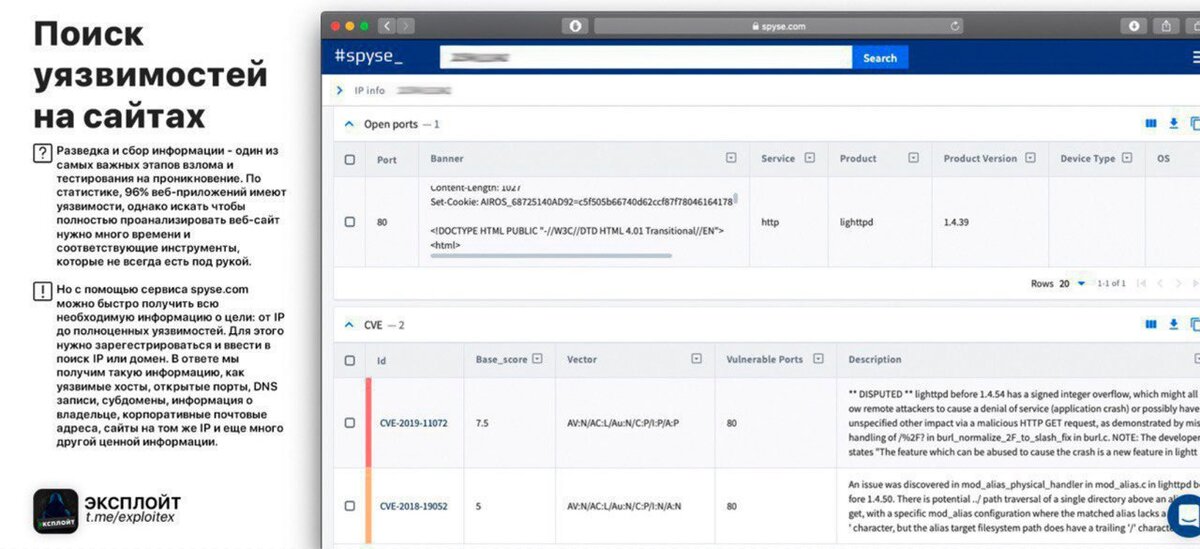Open columns settings for Open ports table
The image size is (1200, 549).
click(1151, 124)
